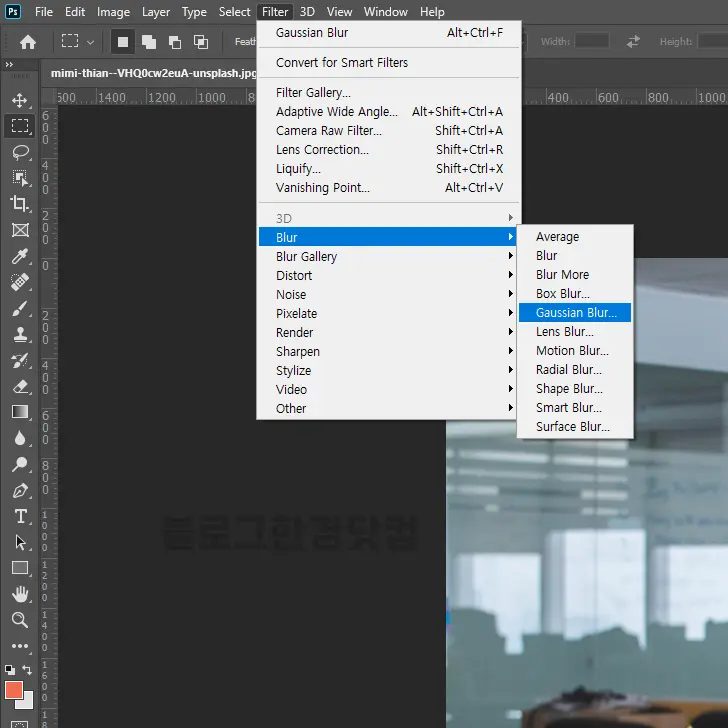
Task: Open the Image menu
Action: click(x=113, y=12)
